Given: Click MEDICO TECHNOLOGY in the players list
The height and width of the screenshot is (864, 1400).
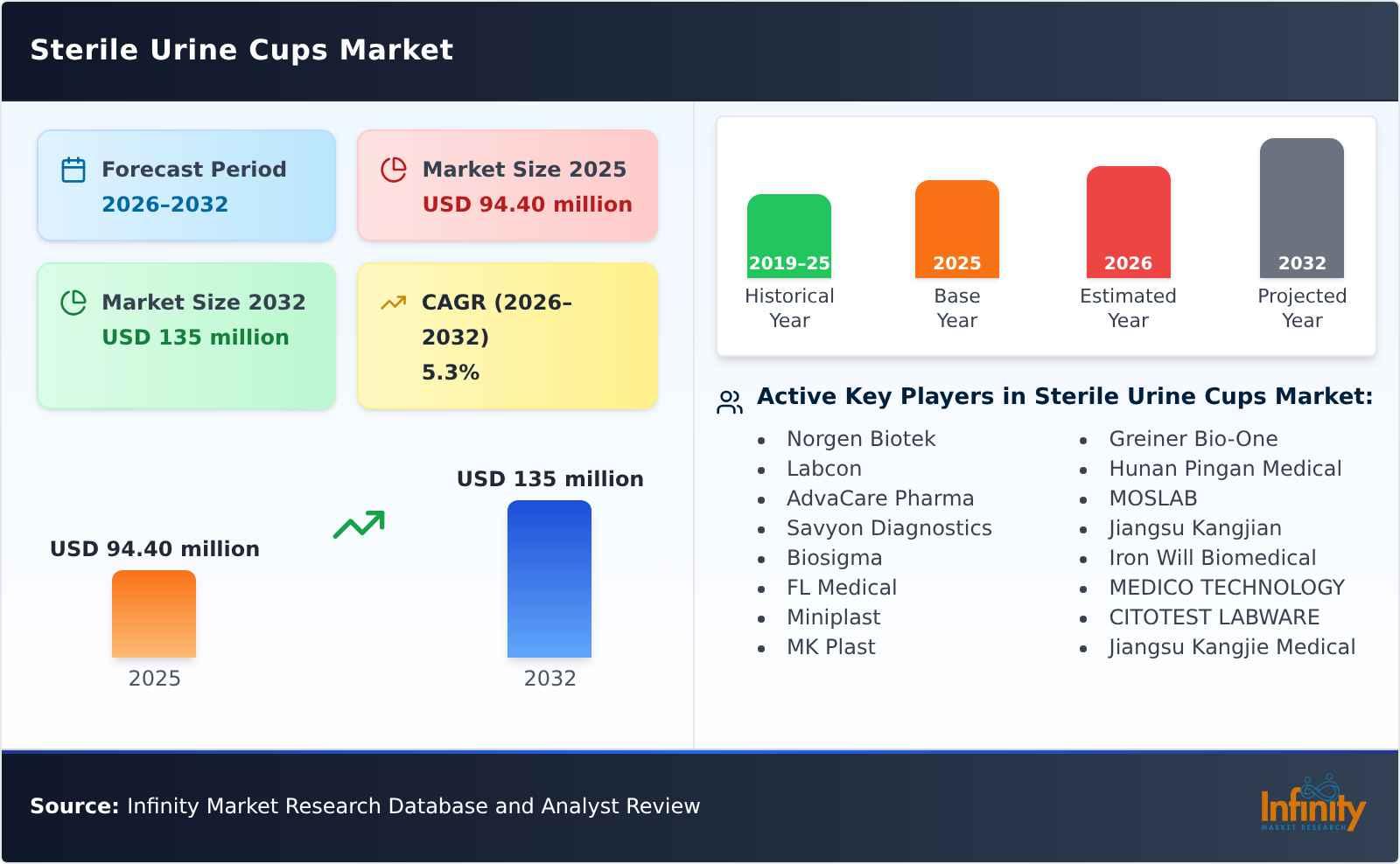Looking at the screenshot, I should (1227, 588).
